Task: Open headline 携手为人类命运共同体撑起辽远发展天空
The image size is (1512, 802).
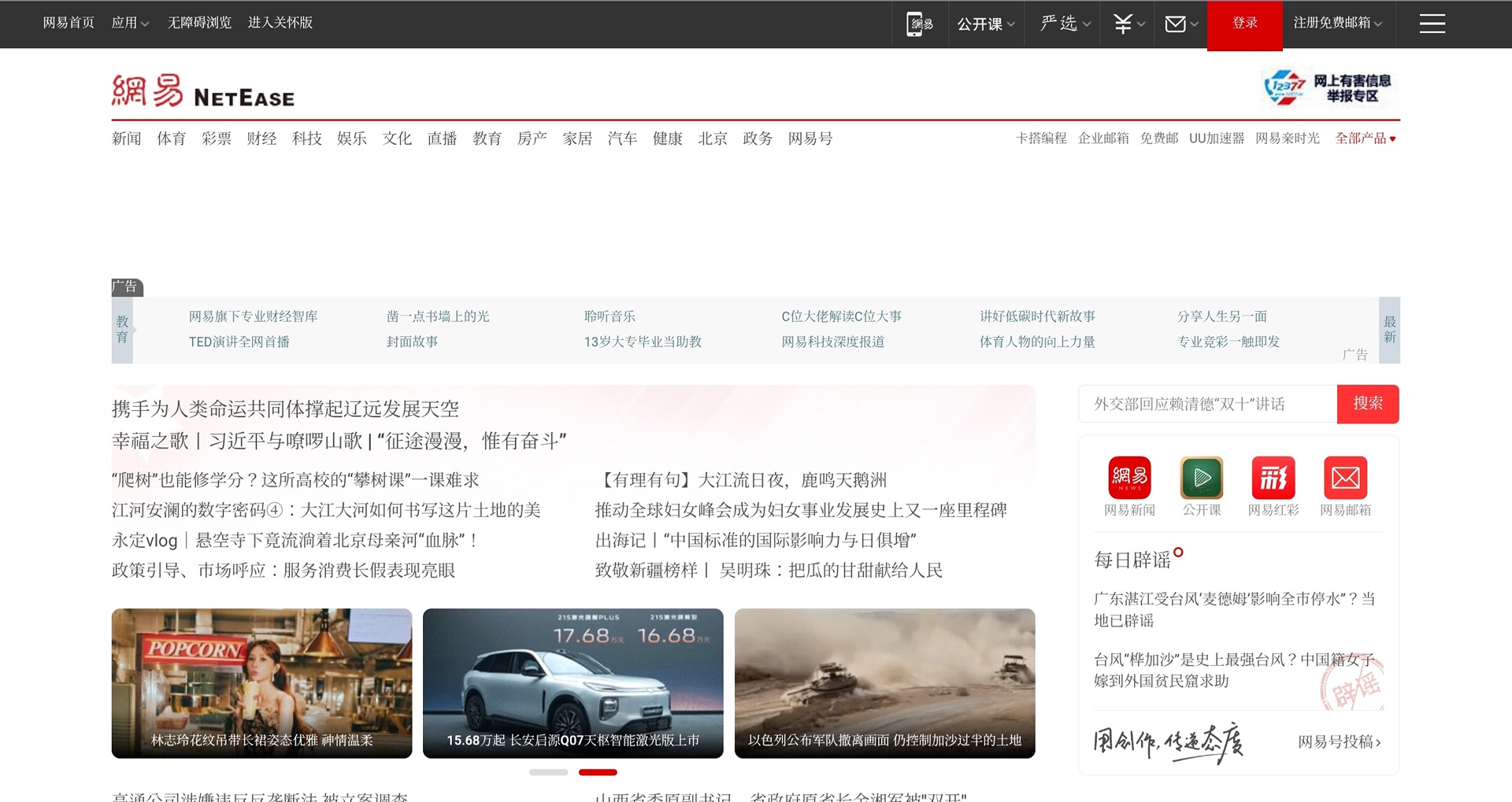Action: pos(285,409)
